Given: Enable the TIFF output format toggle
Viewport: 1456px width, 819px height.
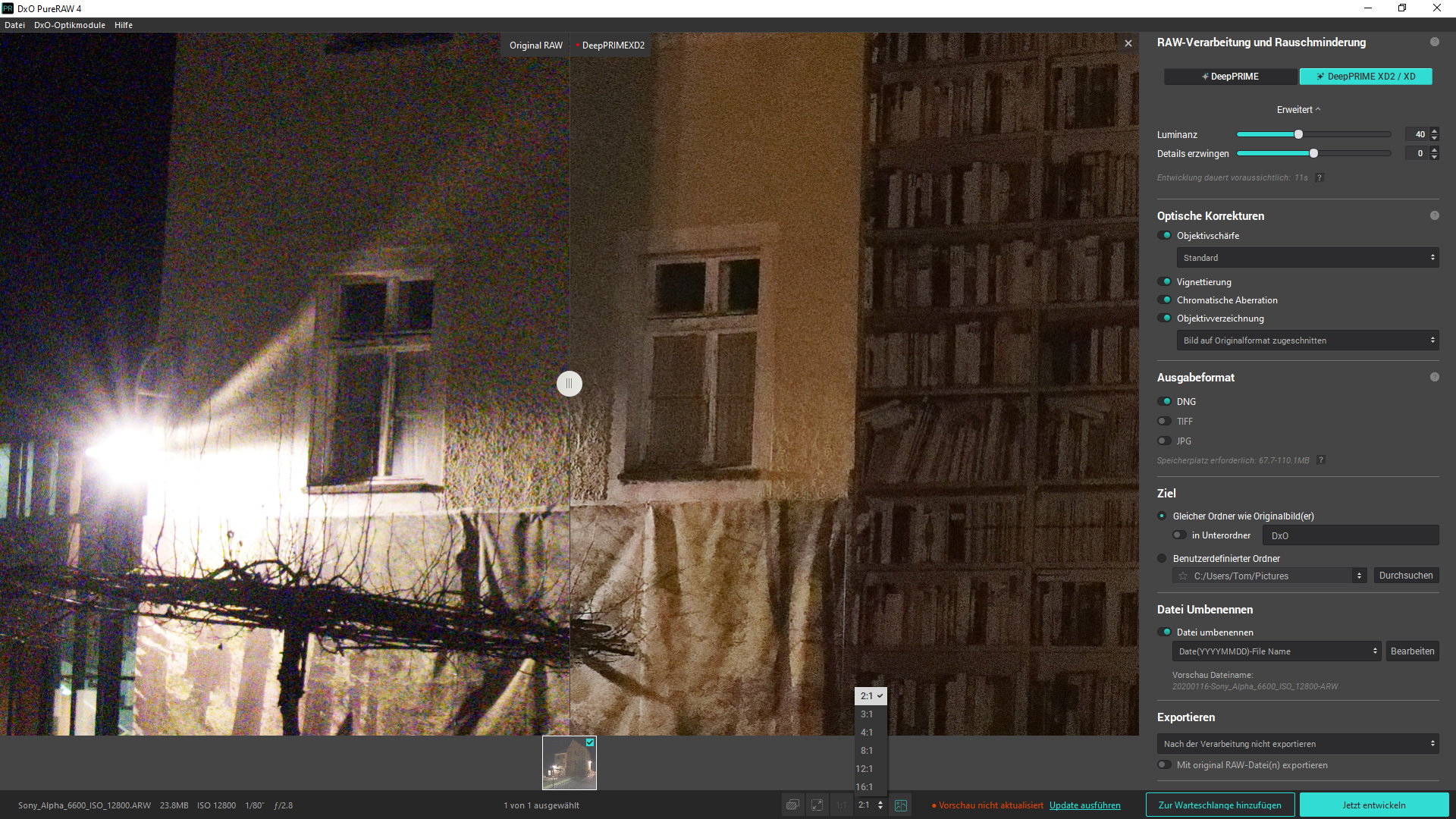Looking at the screenshot, I should coord(1165,421).
